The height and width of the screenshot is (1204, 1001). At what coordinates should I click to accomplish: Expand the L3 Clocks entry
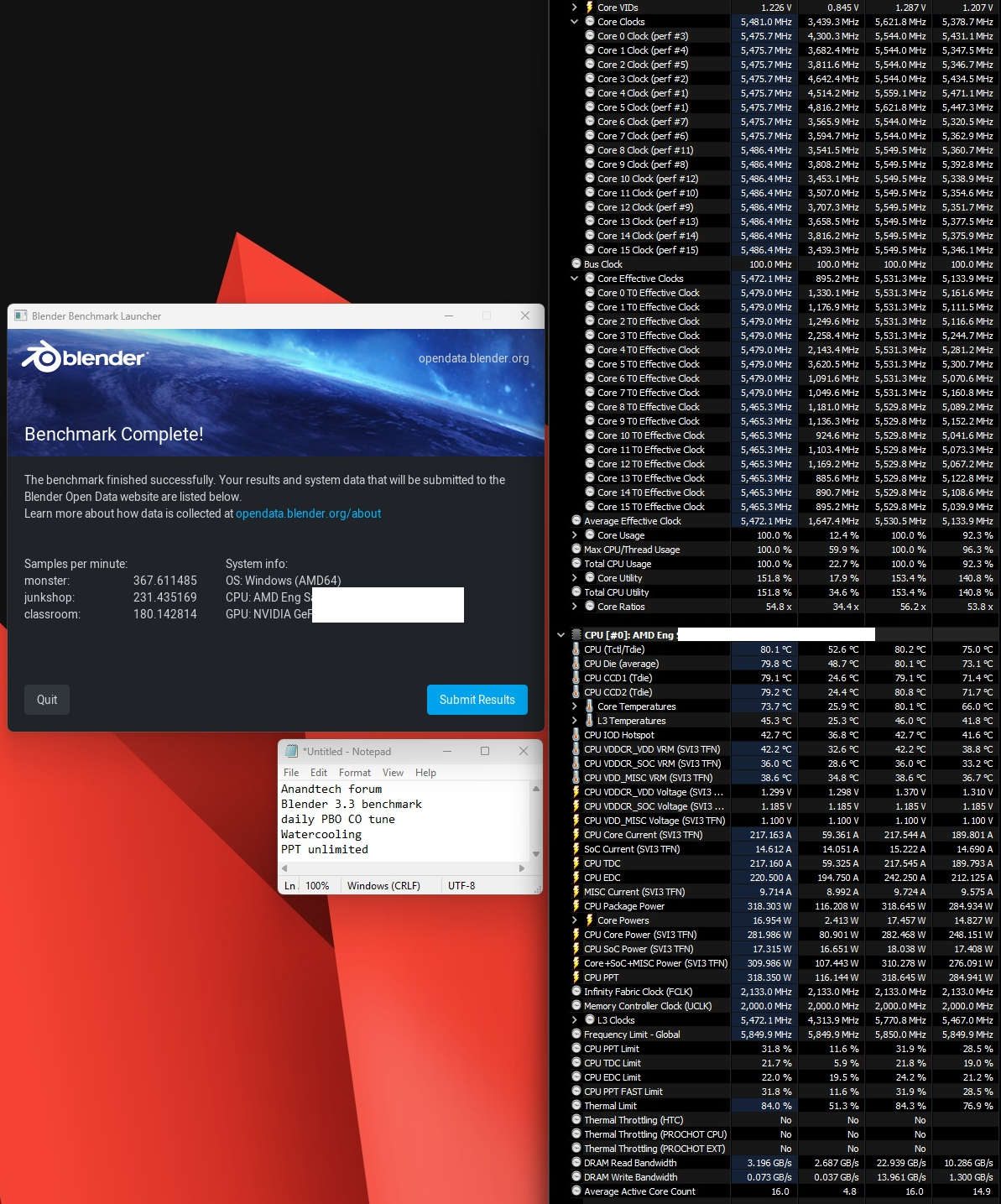[574, 1019]
